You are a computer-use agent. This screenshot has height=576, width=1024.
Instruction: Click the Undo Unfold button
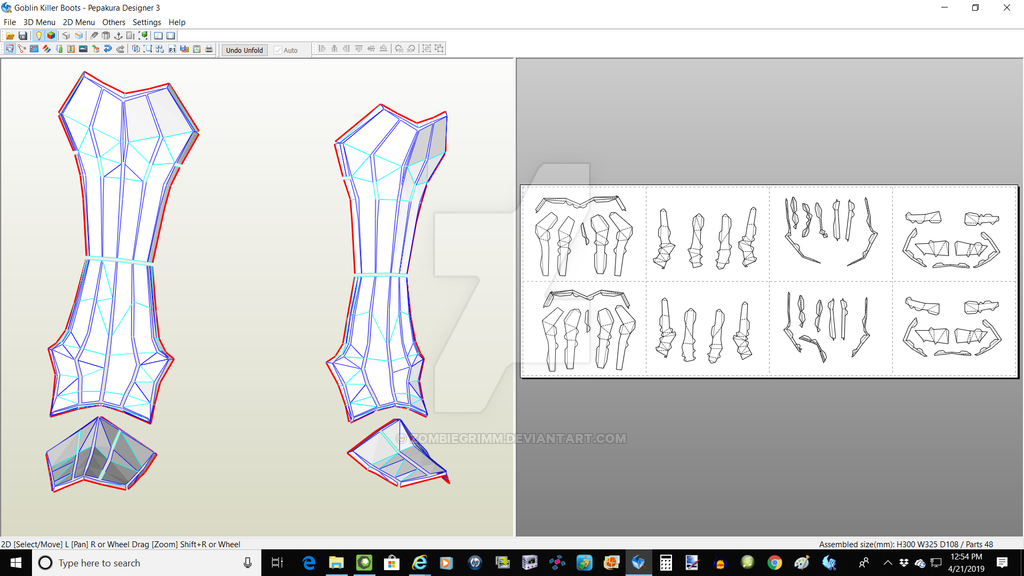tap(244, 50)
